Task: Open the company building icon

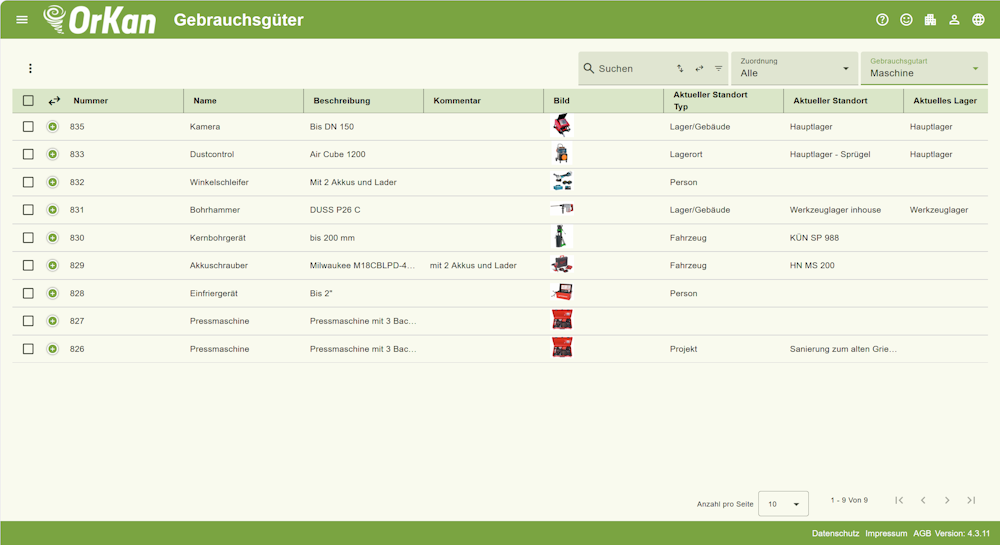Action: [x=930, y=20]
